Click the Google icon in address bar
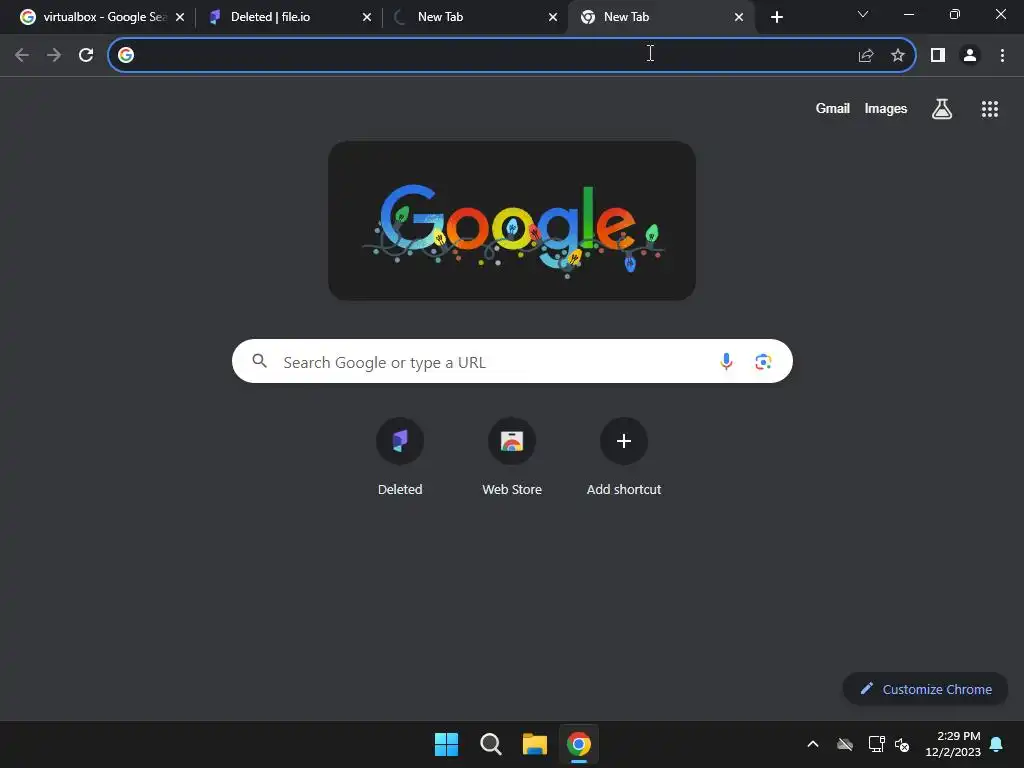The height and width of the screenshot is (768, 1024). click(126, 56)
